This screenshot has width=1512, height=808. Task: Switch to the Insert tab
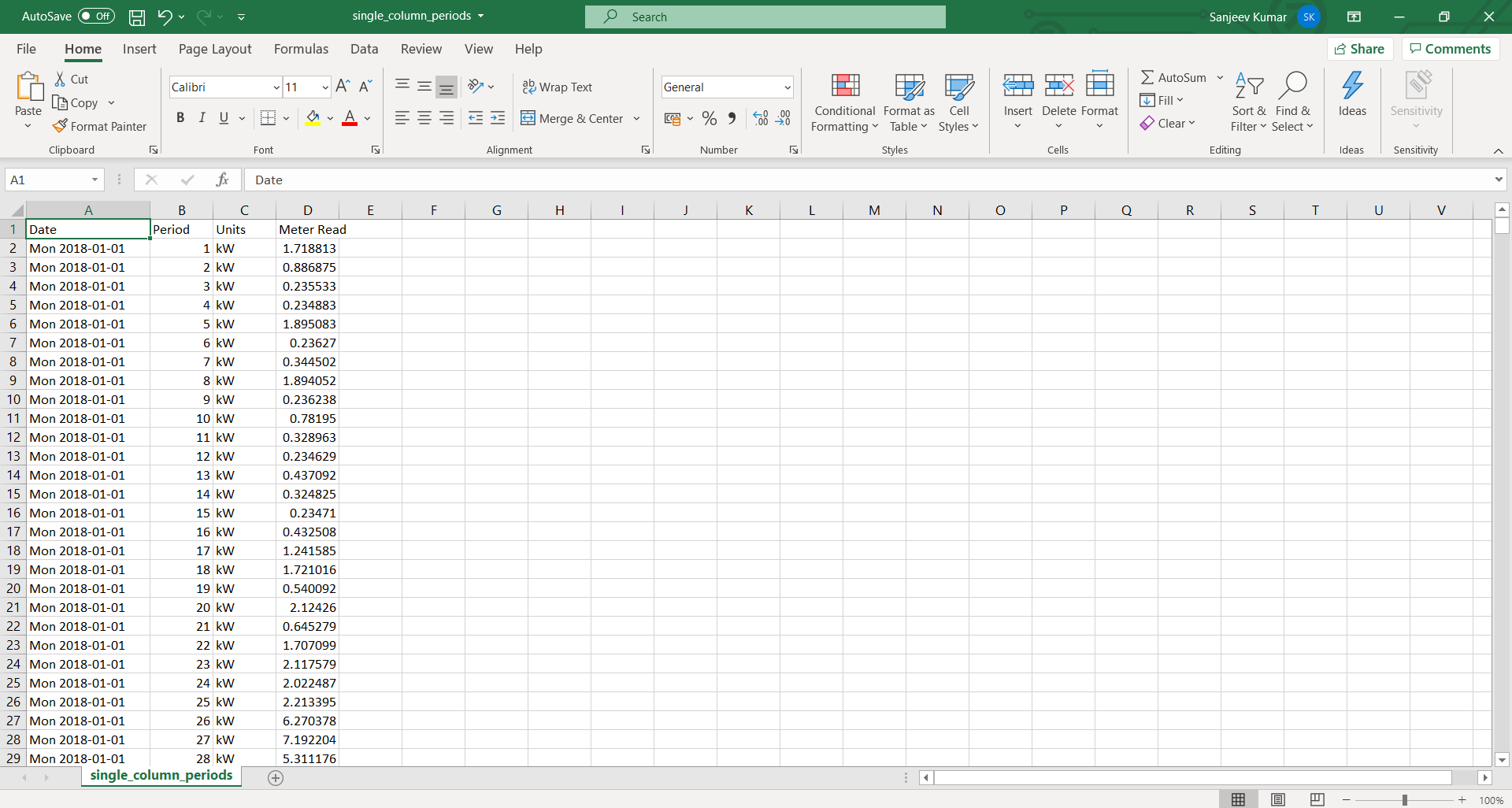coord(139,49)
